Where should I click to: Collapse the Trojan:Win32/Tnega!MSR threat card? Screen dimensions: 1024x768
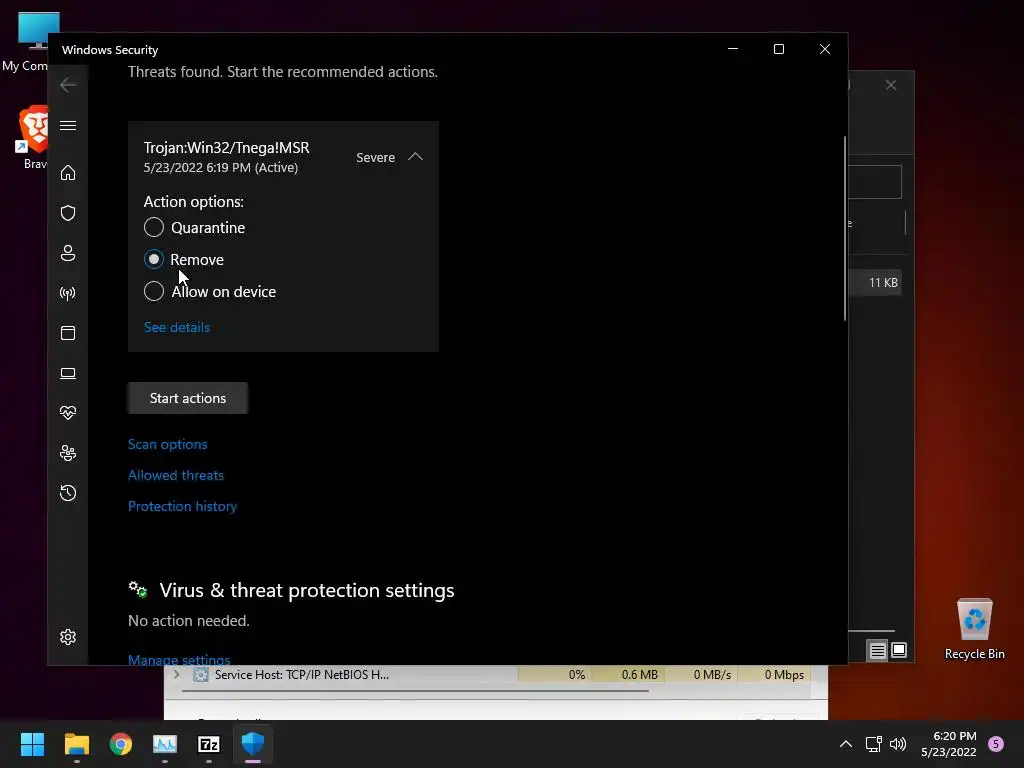click(x=415, y=157)
